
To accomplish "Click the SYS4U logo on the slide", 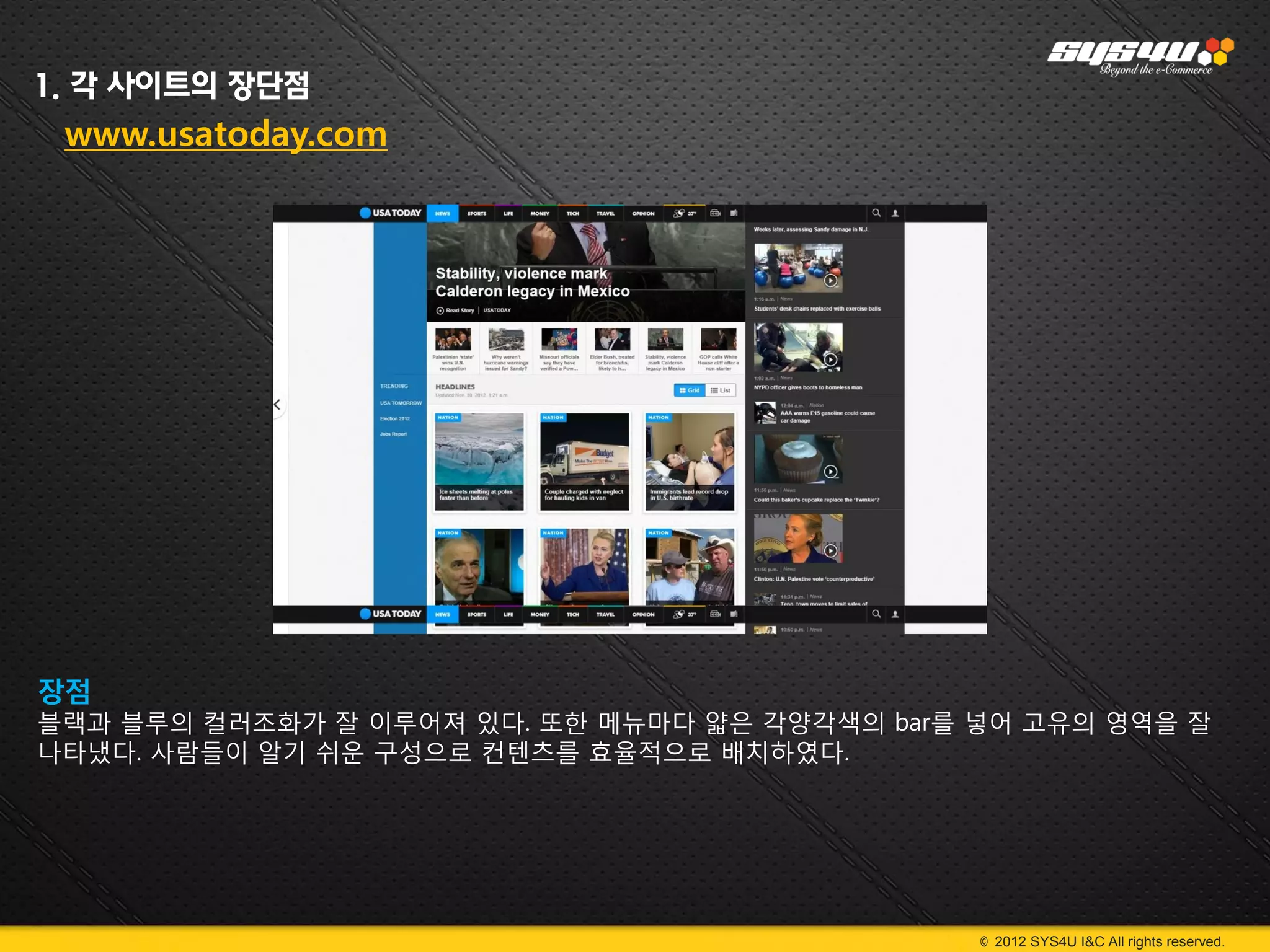I will 1141,56.
